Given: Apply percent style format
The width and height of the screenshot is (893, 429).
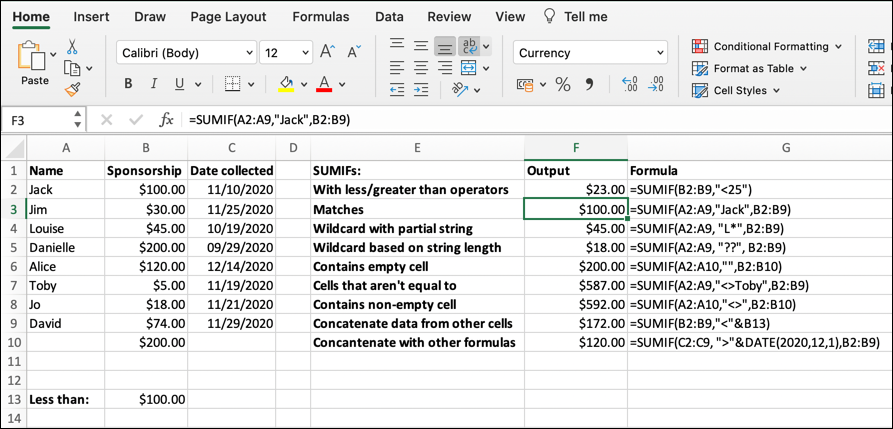Looking at the screenshot, I should pyautogui.click(x=563, y=84).
